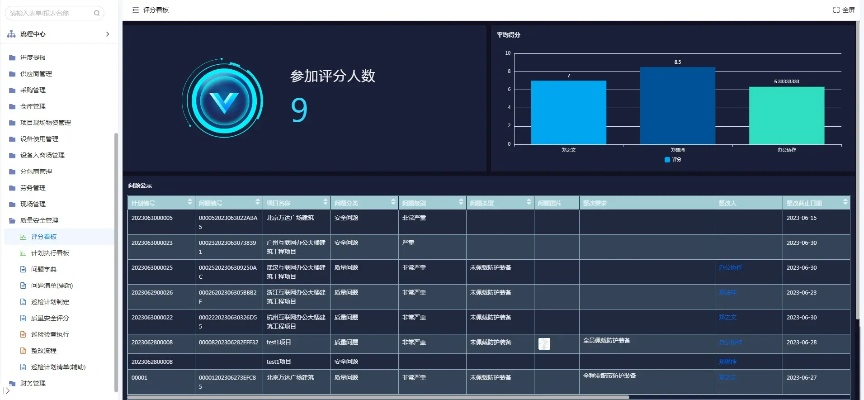Open 计划执行看板 in the sidebar menu
864x400 pixels.
(48, 253)
